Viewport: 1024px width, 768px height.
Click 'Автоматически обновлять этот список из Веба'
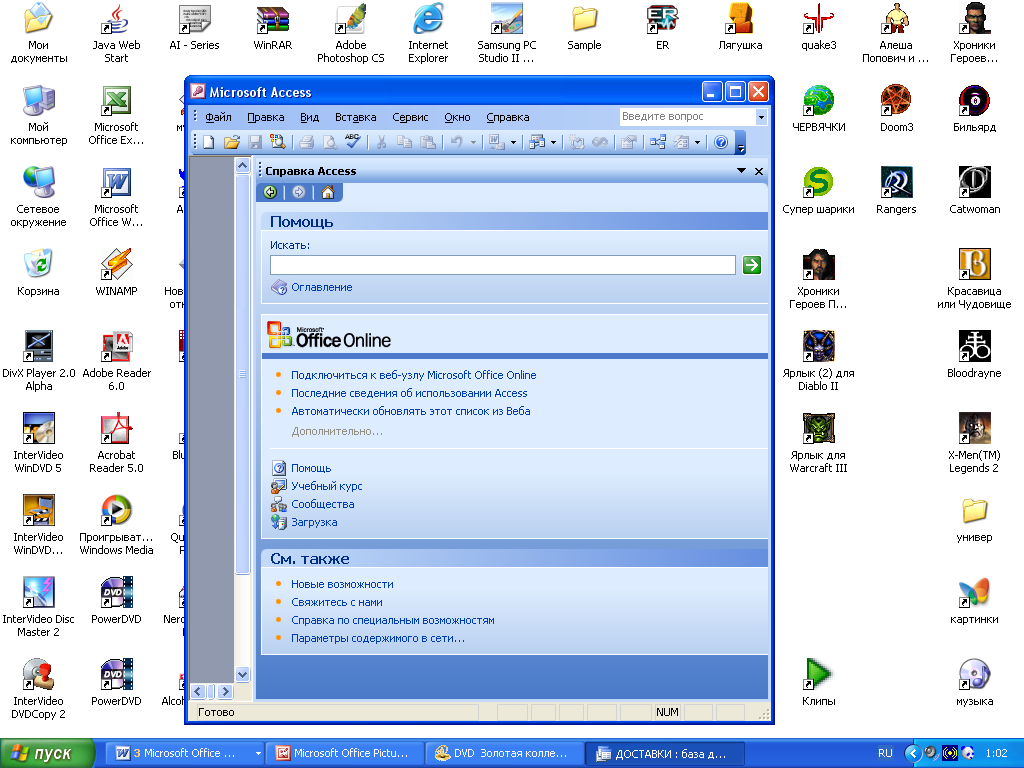410,411
